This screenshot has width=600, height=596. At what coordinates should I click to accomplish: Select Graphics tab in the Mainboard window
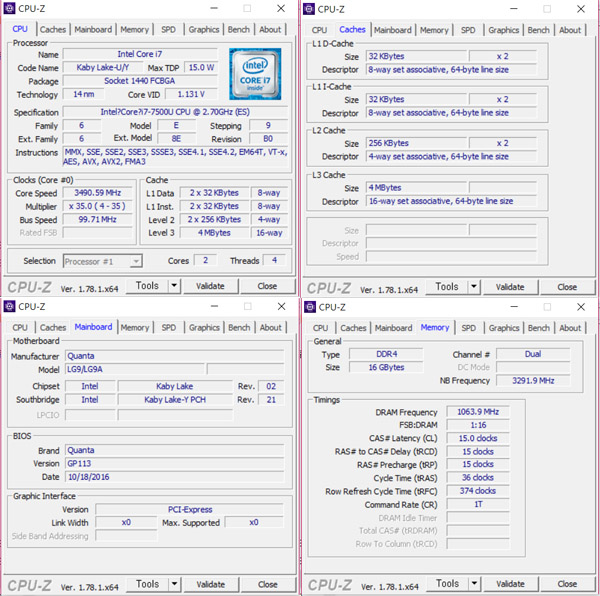pyautogui.click(x=204, y=327)
